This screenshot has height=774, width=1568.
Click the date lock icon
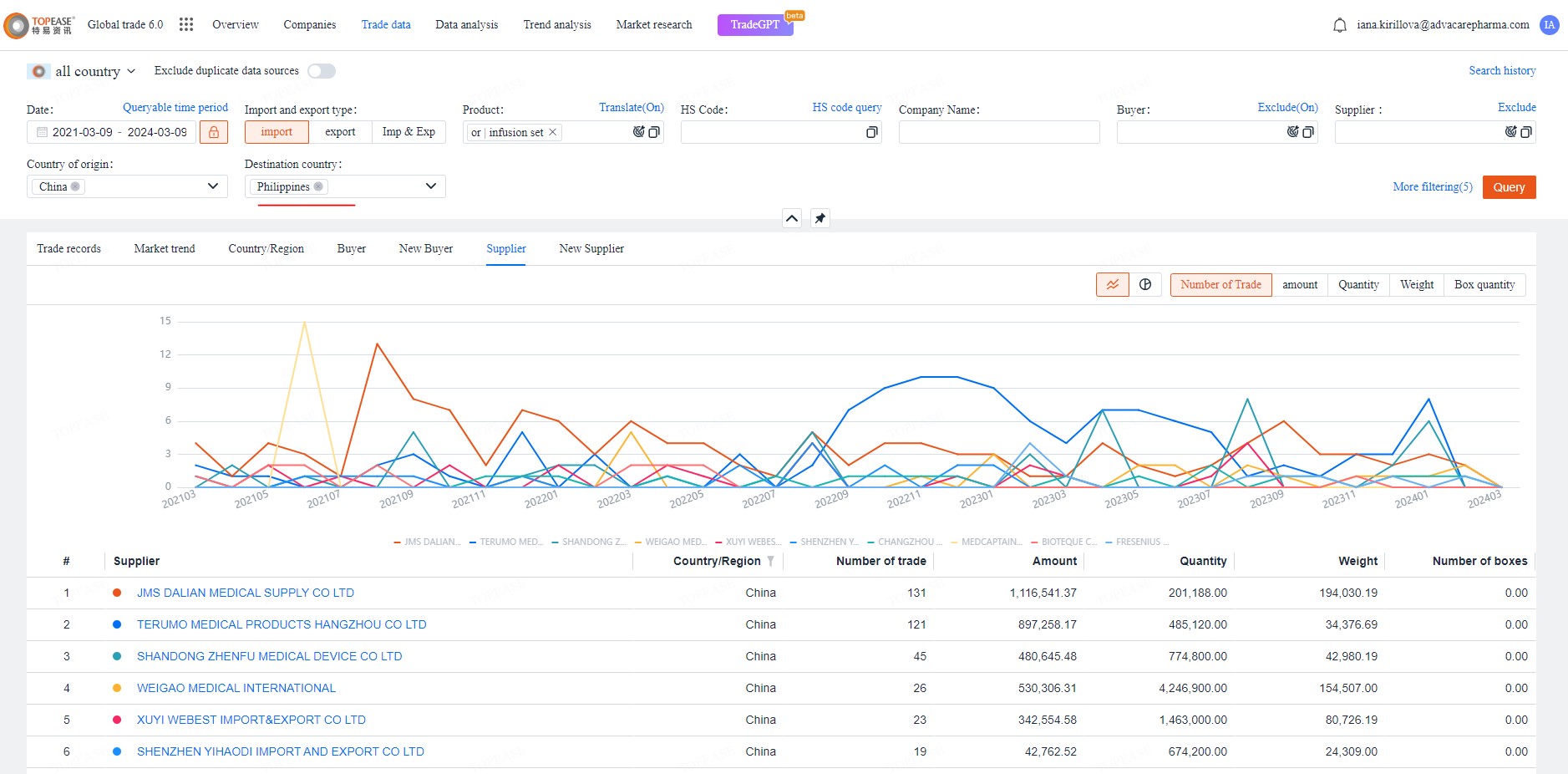coord(214,132)
